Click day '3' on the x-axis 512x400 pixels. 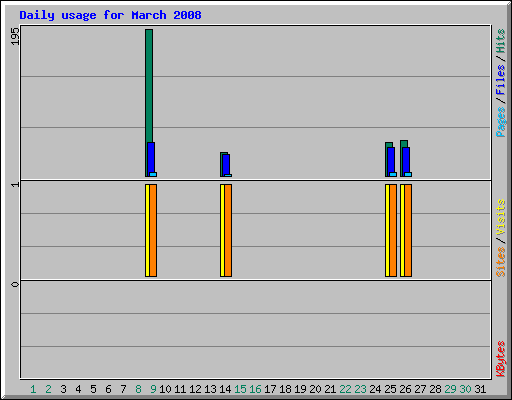[63, 389]
